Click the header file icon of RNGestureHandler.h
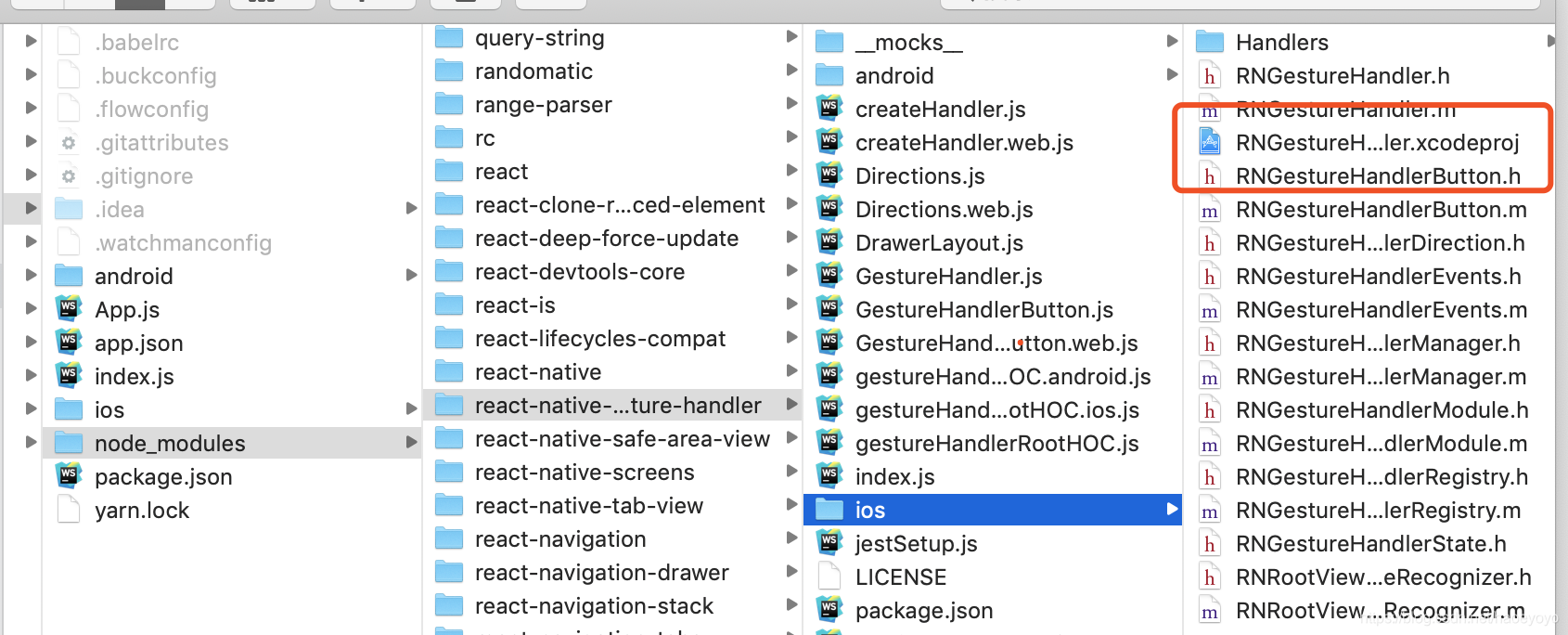The height and width of the screenshot is (635, 1568). point(1210,76)
